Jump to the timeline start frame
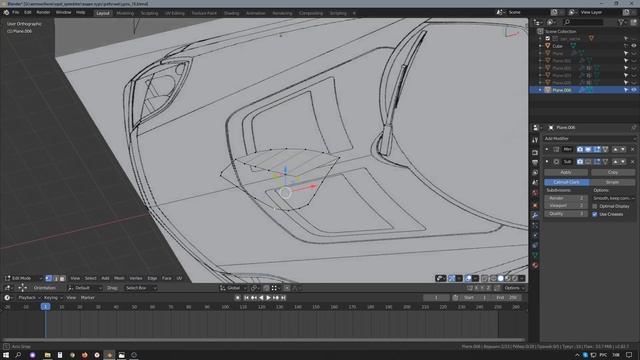This screenshot has width=640, height=360. pyautogui.click(x=246, y=298)
